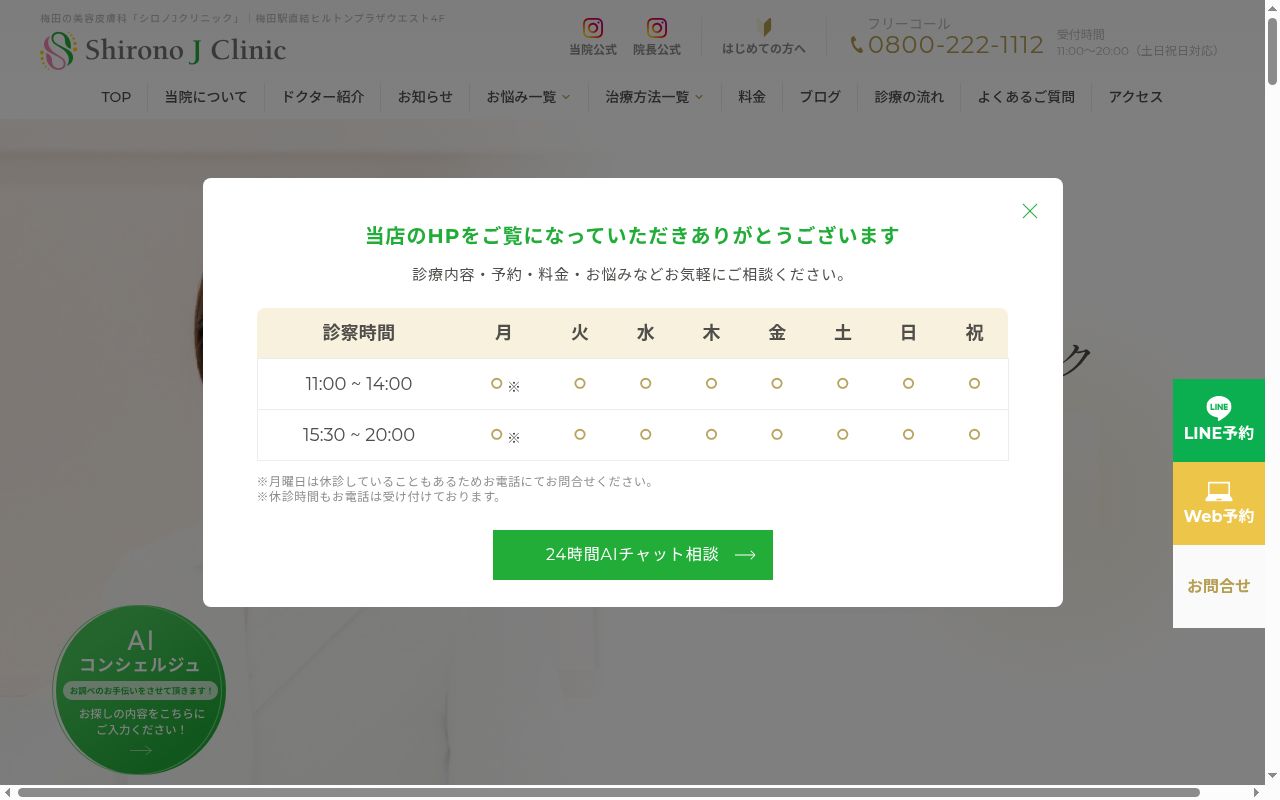Open the 院長公式 Instagram icon
The image size is (1280, 800).
(x=657, y=28)
